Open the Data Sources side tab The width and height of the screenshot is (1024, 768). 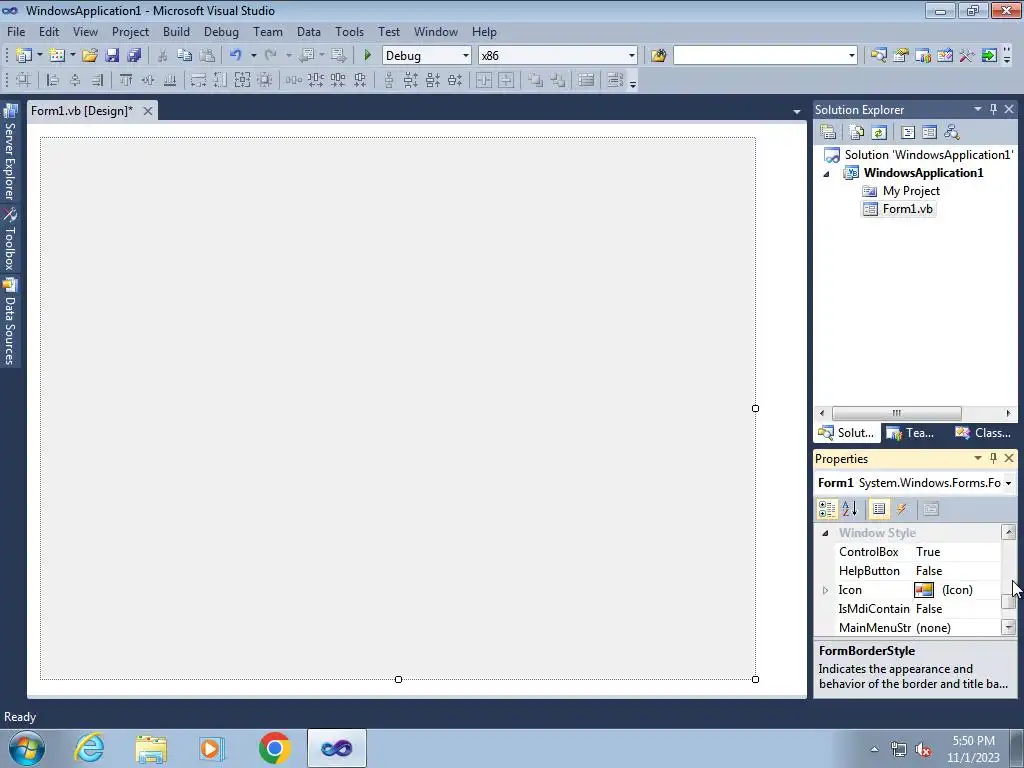click(x=10, y=321)
